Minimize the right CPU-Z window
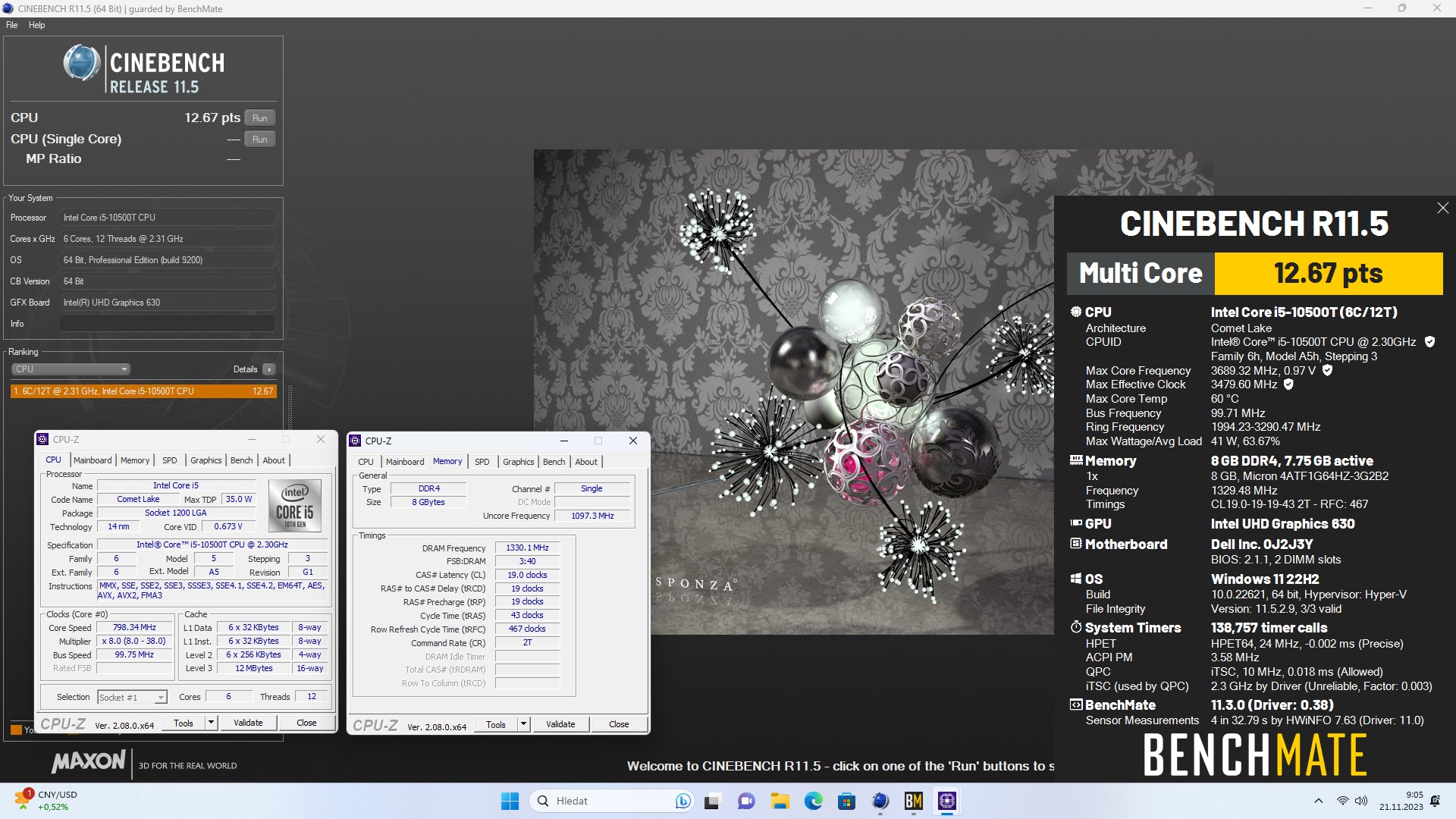This screenshot has height=819, width=1456. point(563,441)
